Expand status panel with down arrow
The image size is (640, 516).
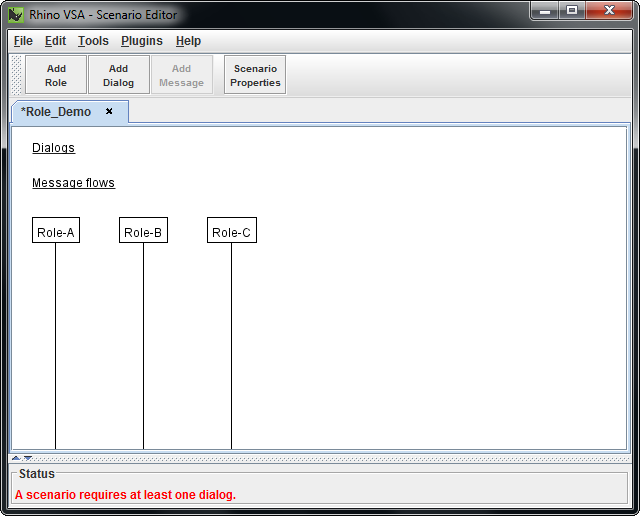28,458
